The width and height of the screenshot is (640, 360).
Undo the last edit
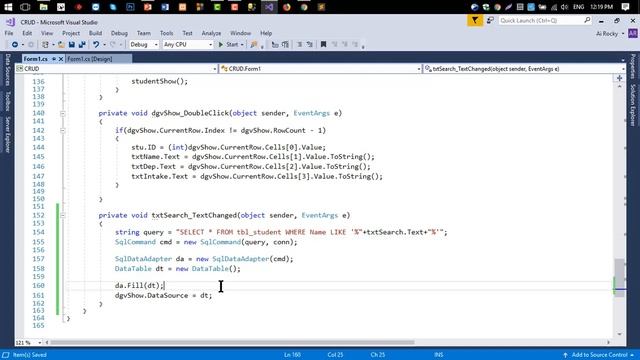(96, 44)
